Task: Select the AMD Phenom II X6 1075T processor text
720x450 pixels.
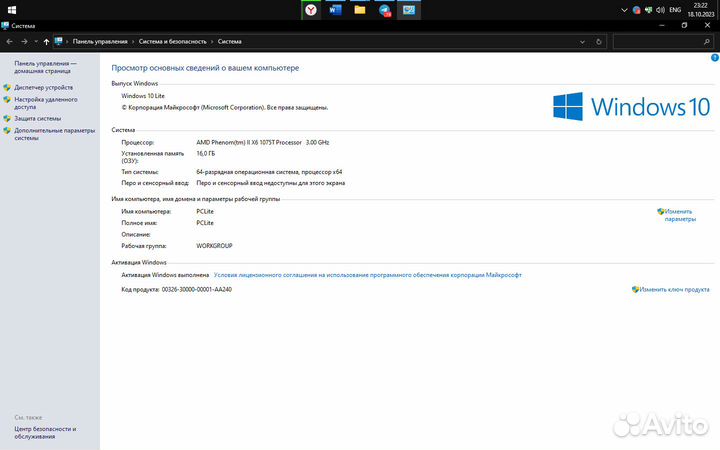Action: click(x=263, y=142)
